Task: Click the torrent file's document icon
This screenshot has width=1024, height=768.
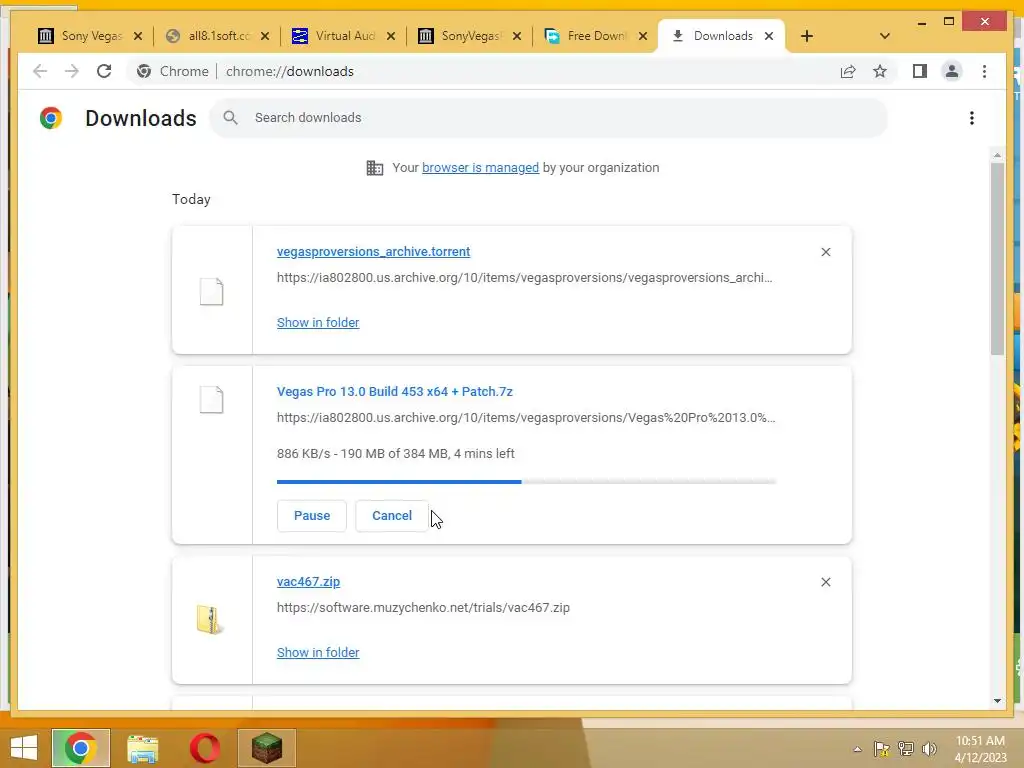Action: pyautogui.click(x=211, y=291)
